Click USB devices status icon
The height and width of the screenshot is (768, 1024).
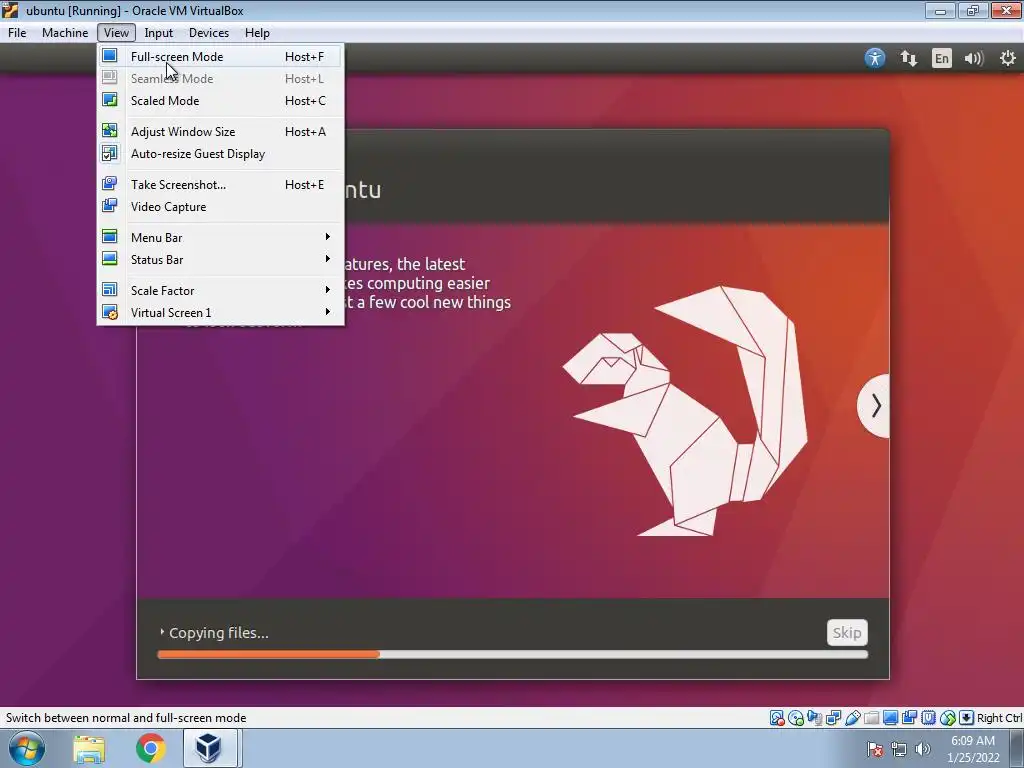pos(852,718)
